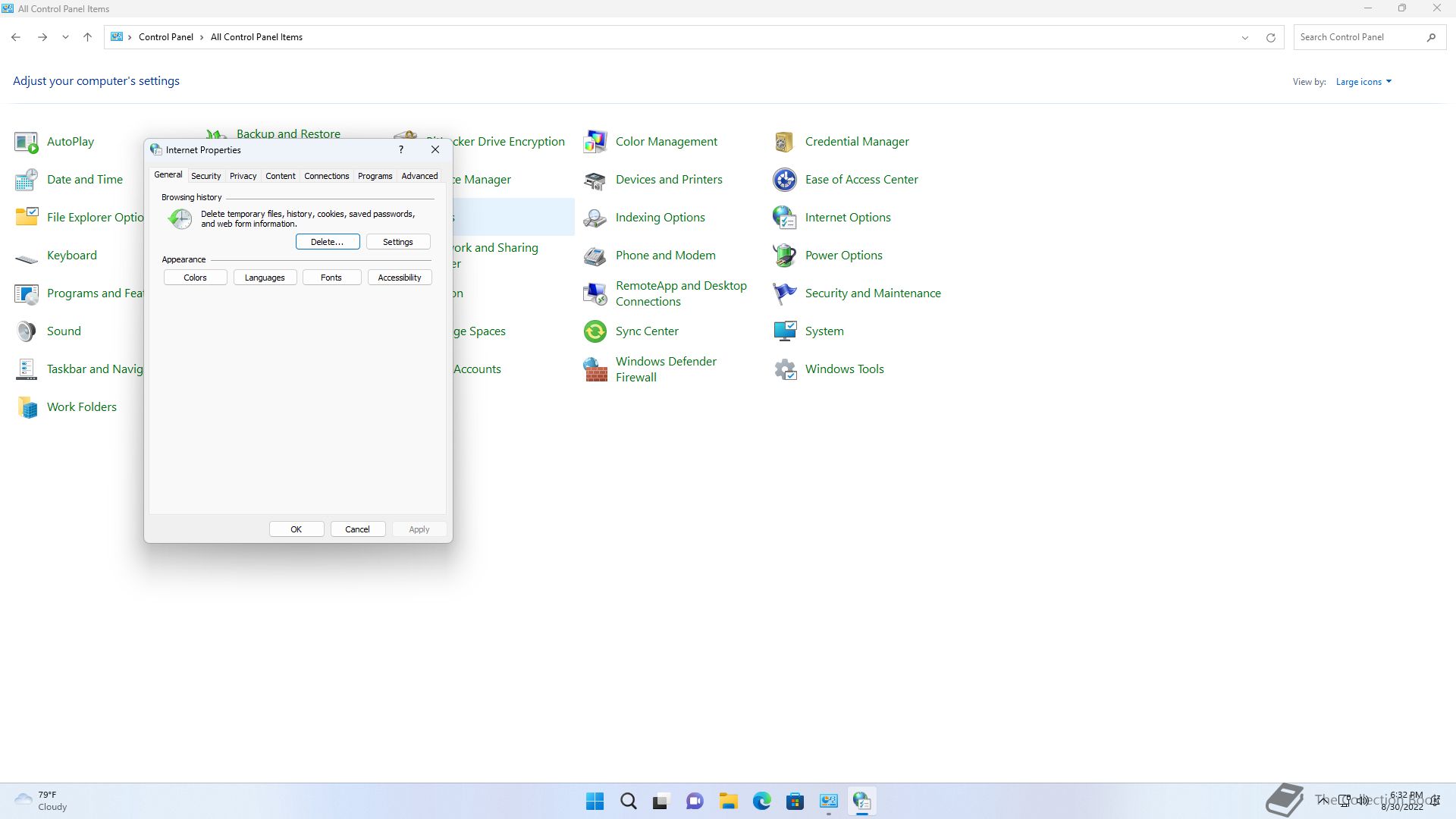Open the Backup and Restore link
Screen dimensions: 1456x819
pyautogui.click(x=288, y=134)
